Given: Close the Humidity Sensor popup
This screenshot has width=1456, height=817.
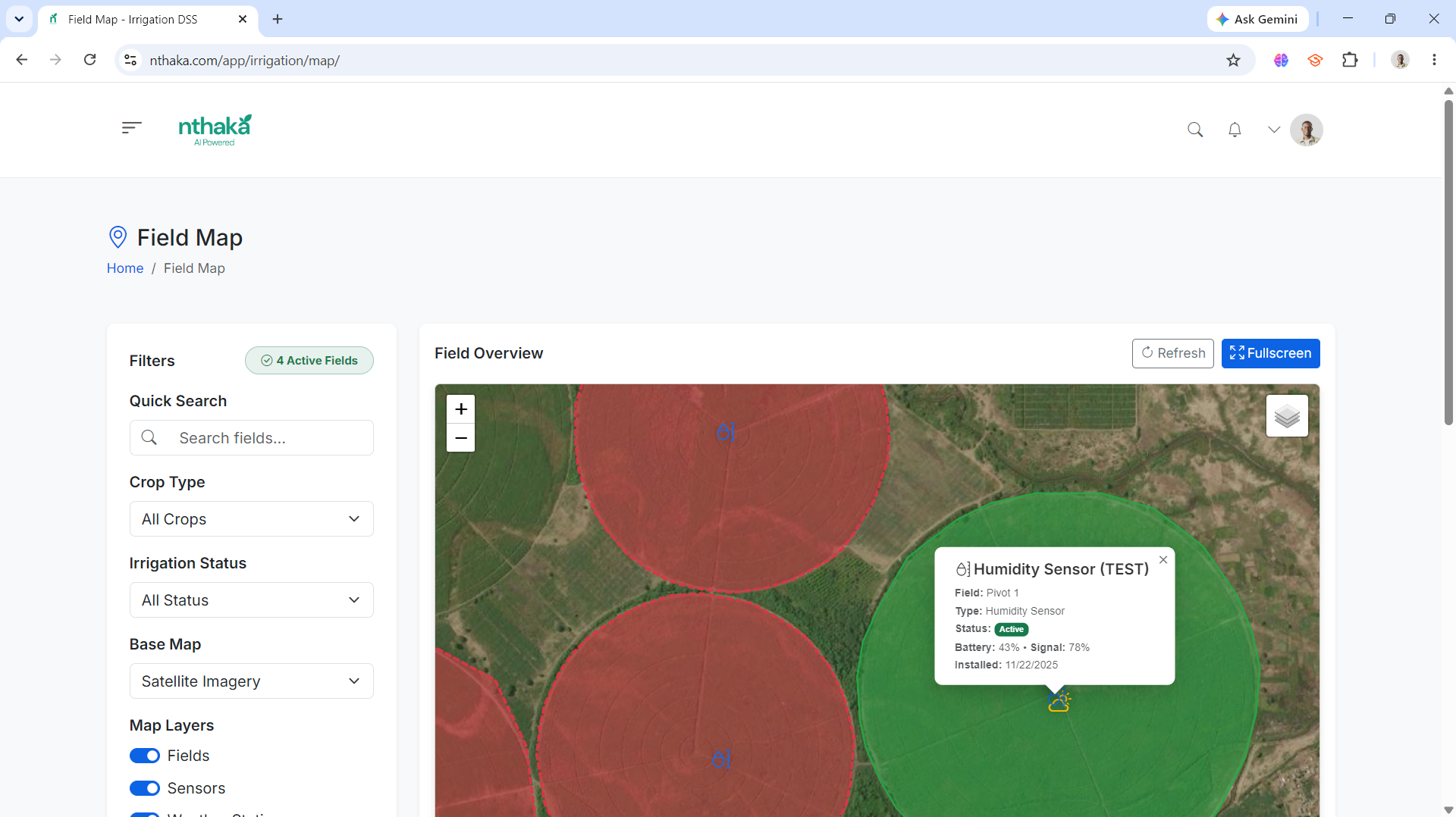Looking at the screenshot, I should coord(1163,560).
